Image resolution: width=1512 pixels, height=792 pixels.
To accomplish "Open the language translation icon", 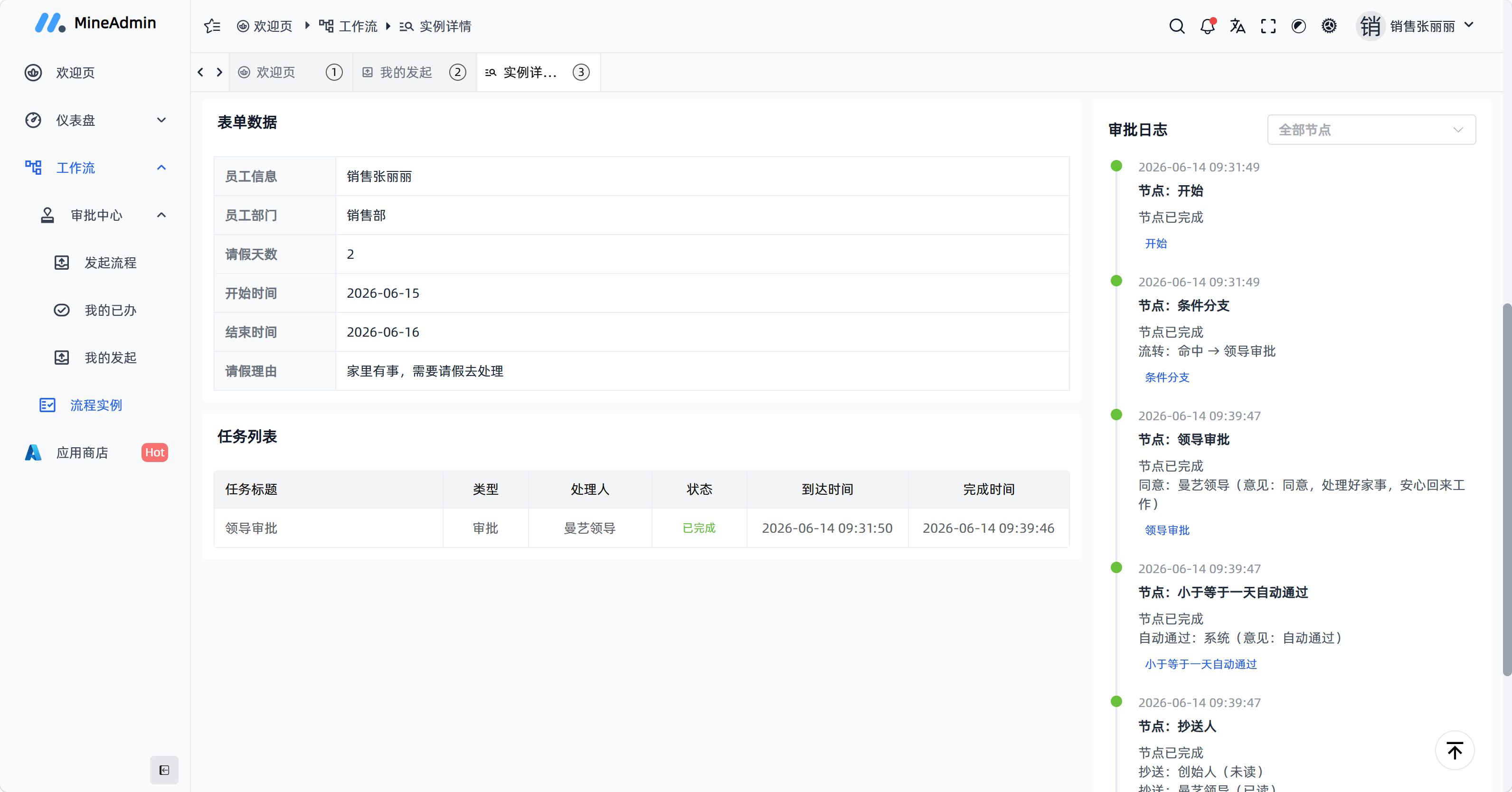I will tap(1238, 26).
